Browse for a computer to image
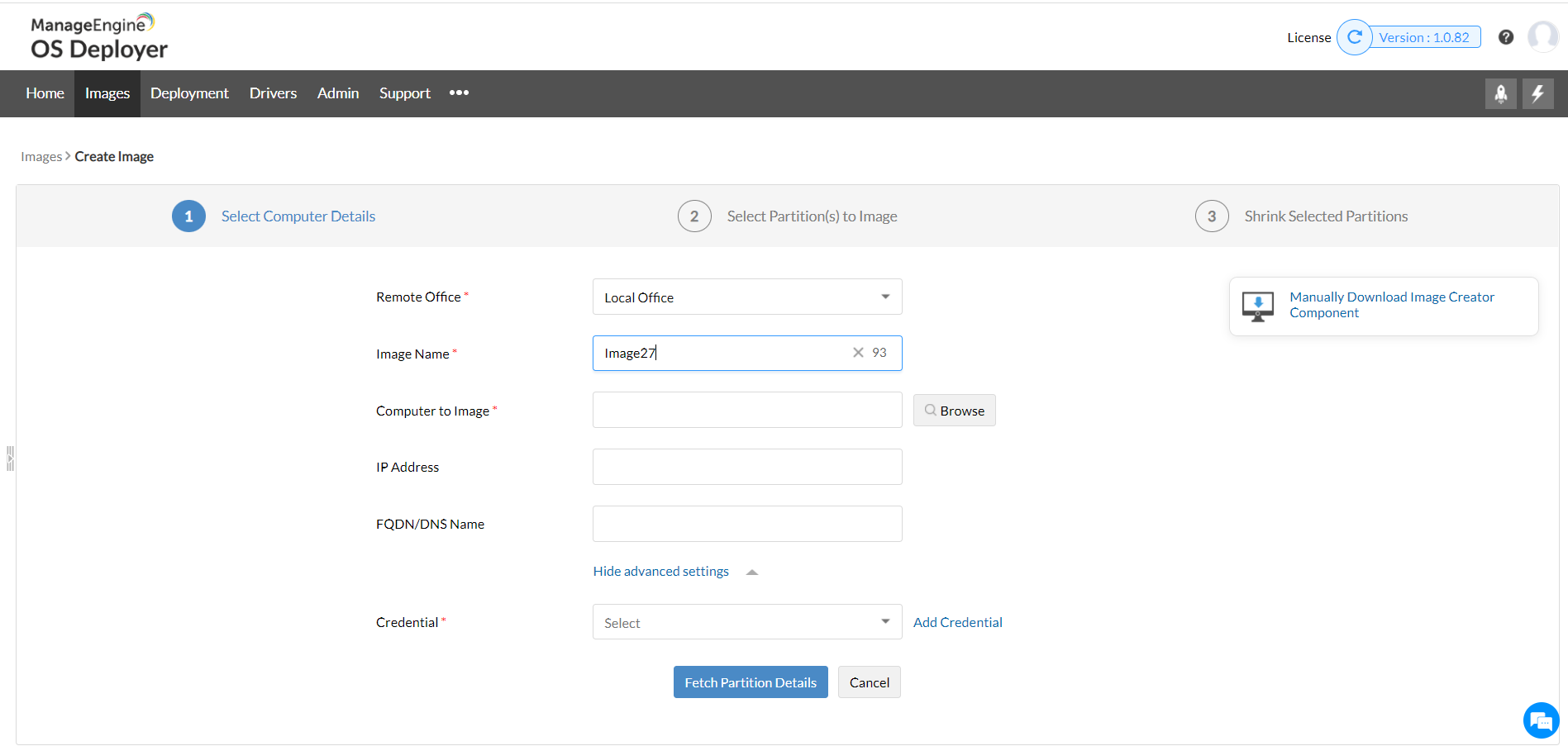 tap(954, 411)
